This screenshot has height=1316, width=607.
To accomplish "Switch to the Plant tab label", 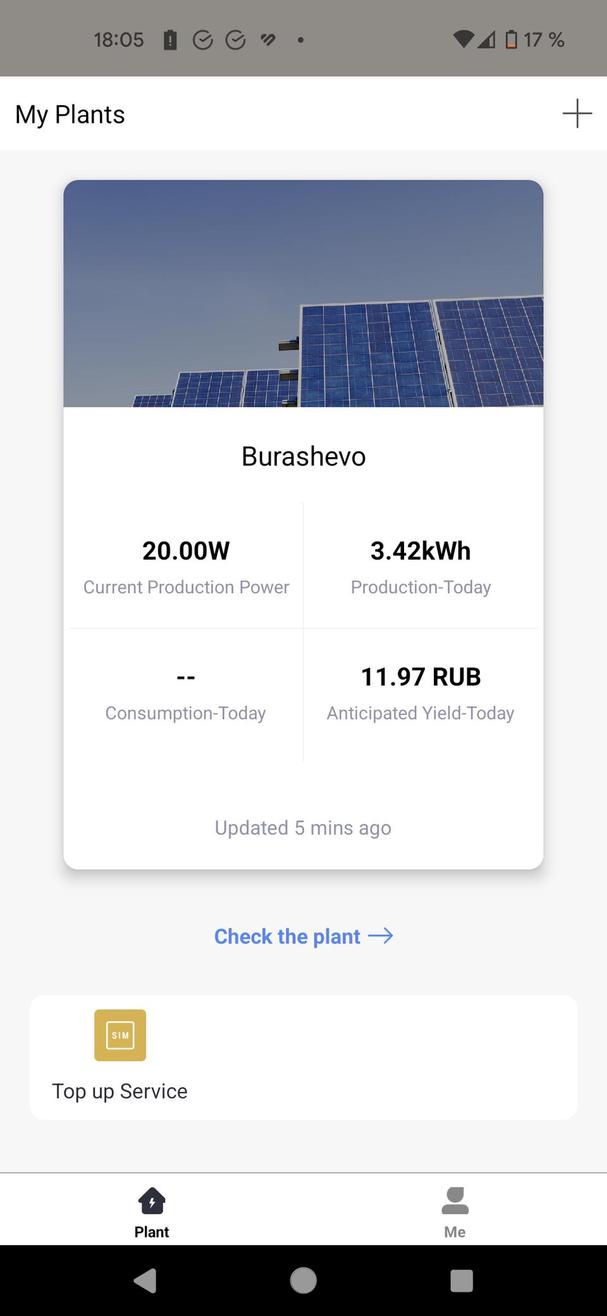I will coord(152,1232).
